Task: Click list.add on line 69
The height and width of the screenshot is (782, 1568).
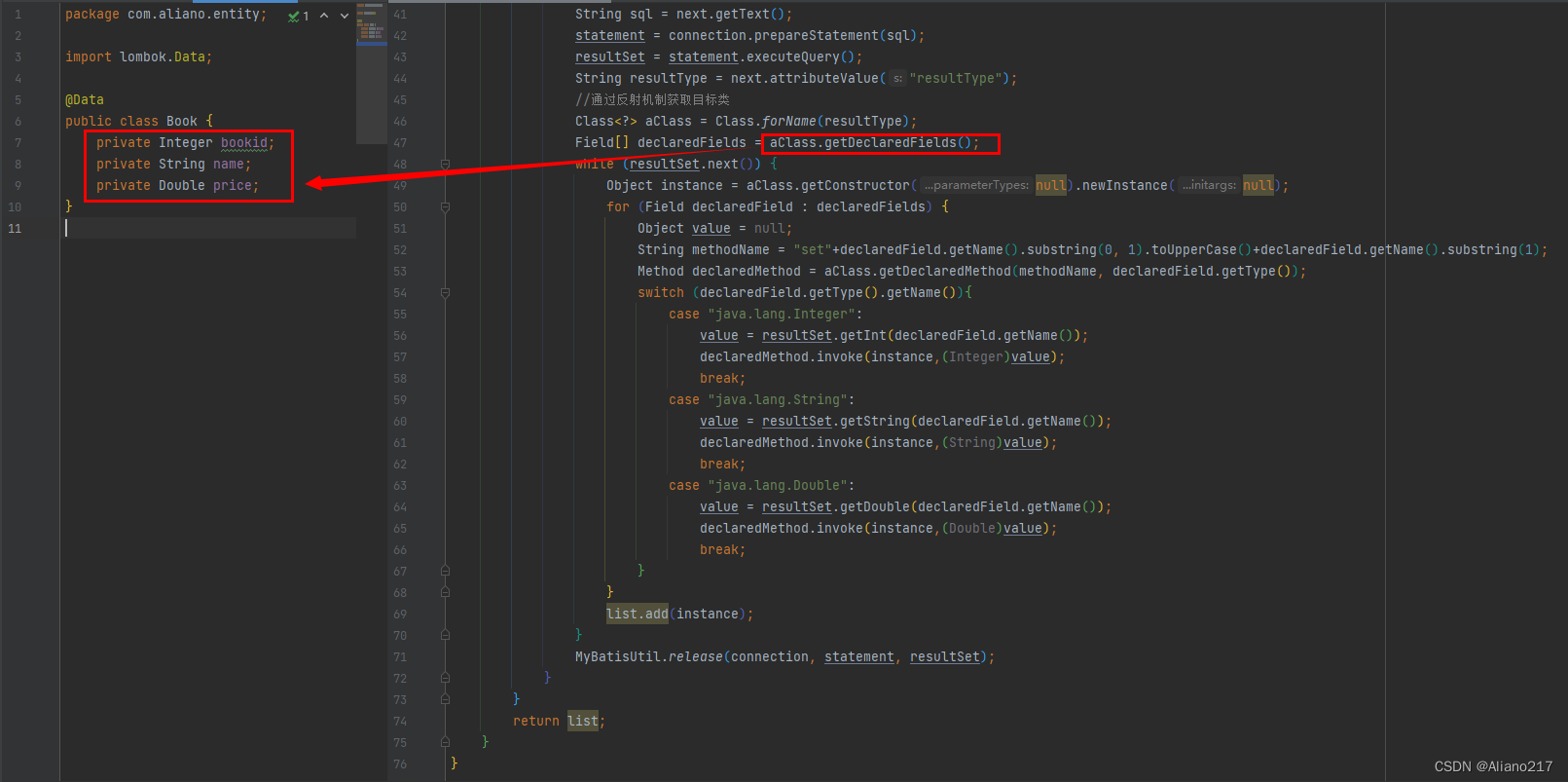Action: [x=638, y=614]
